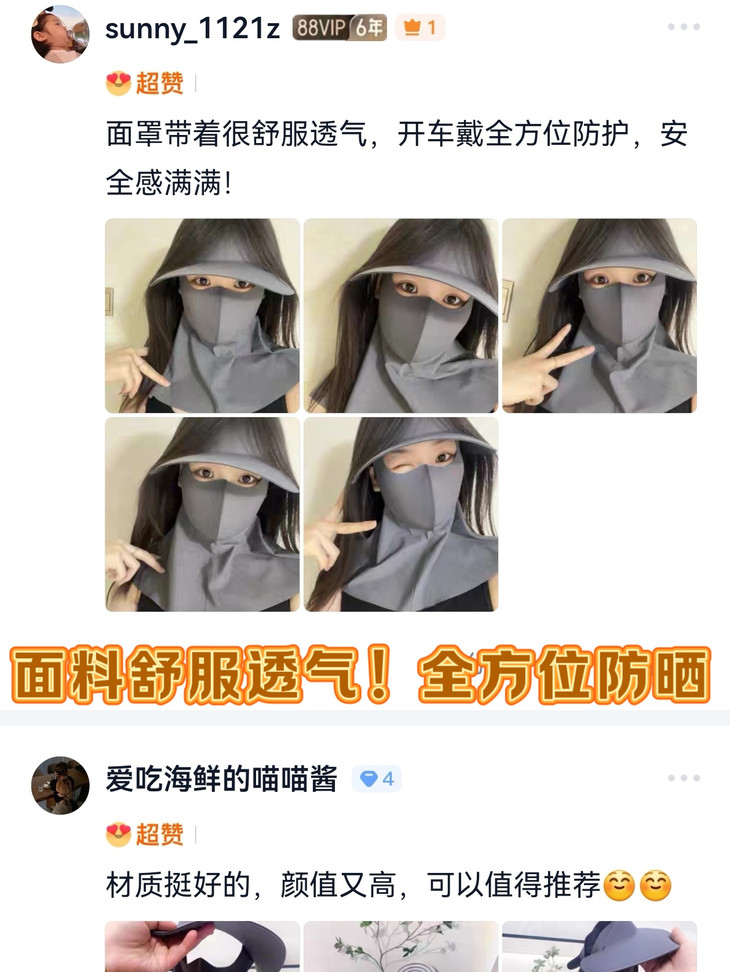Open more options for 爱吃海鲜的喵喵酱's review
This screenshot has height=972, width=730.
coord(684,777)
